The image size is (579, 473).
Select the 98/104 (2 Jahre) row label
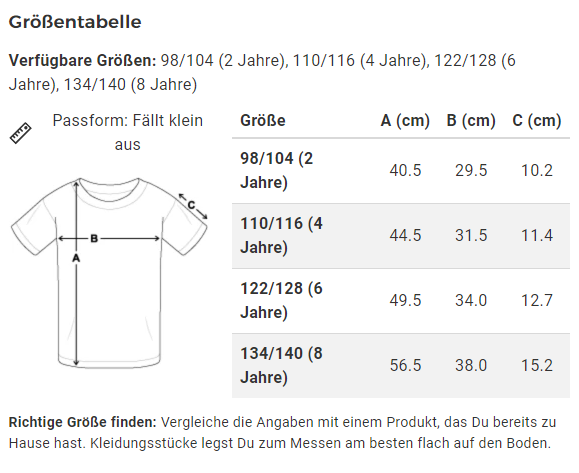point(277,170)
